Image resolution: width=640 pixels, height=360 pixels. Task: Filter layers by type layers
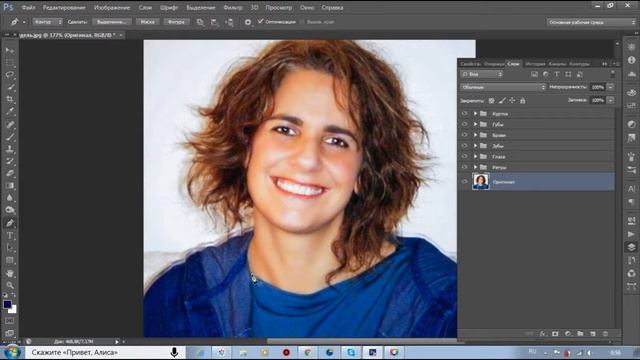tap(557, 74)
